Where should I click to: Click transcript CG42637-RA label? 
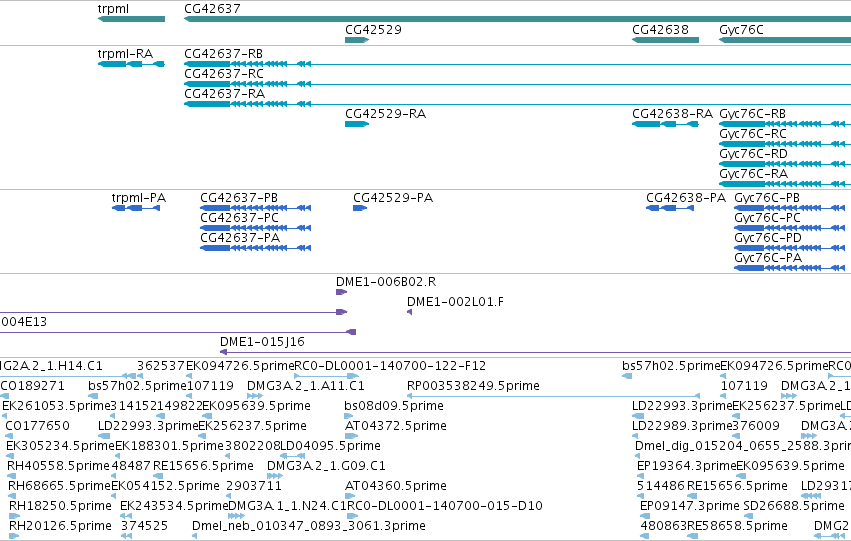pyautogui.click(x=225, y=94)
